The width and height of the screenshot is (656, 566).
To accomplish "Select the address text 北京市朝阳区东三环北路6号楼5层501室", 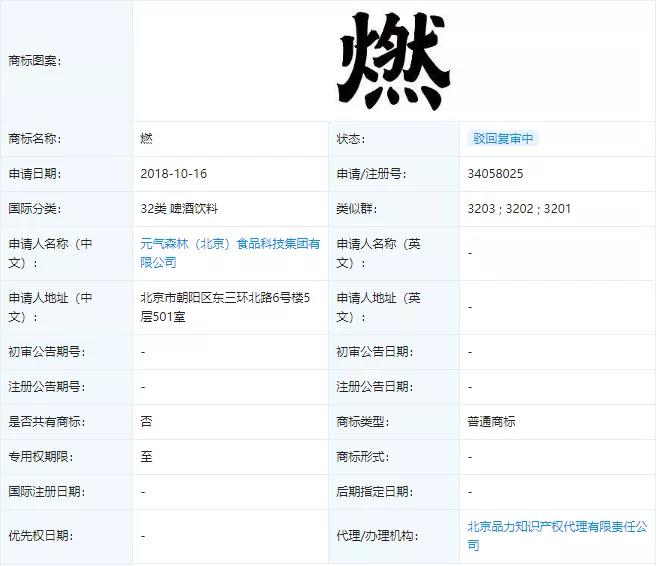I will (x=226, y=307).
